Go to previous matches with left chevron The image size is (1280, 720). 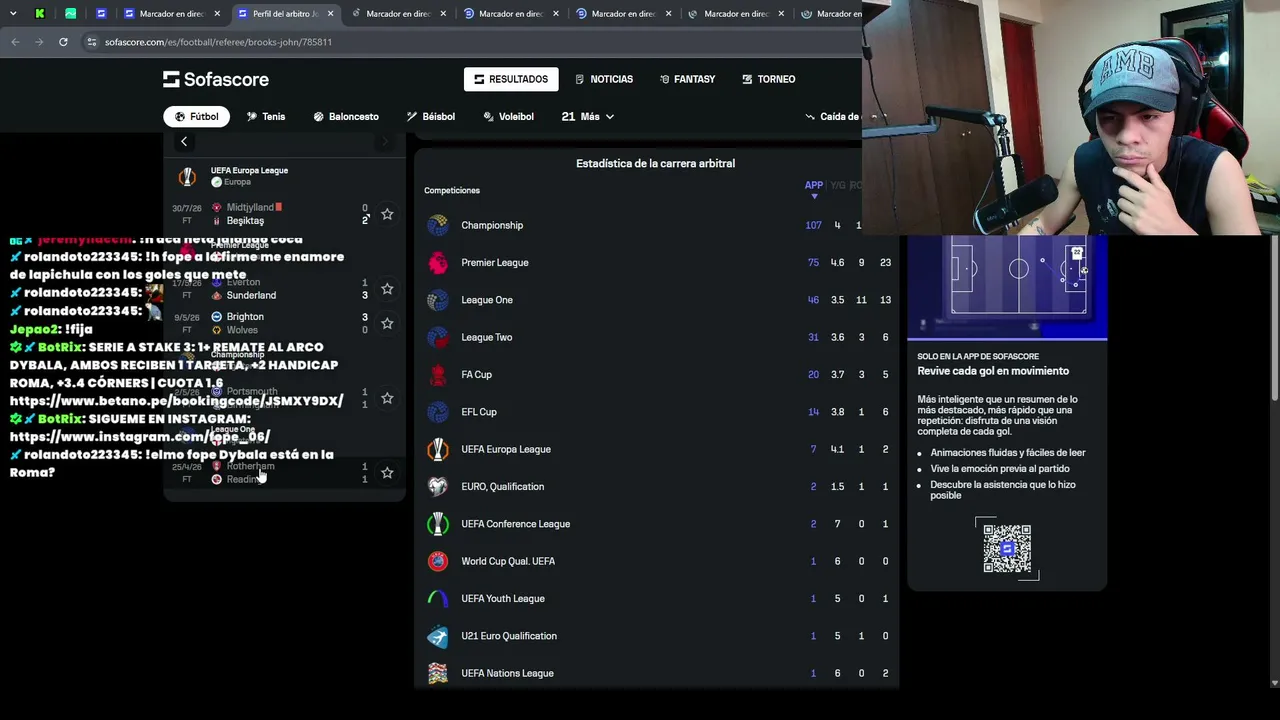point(184,142)
